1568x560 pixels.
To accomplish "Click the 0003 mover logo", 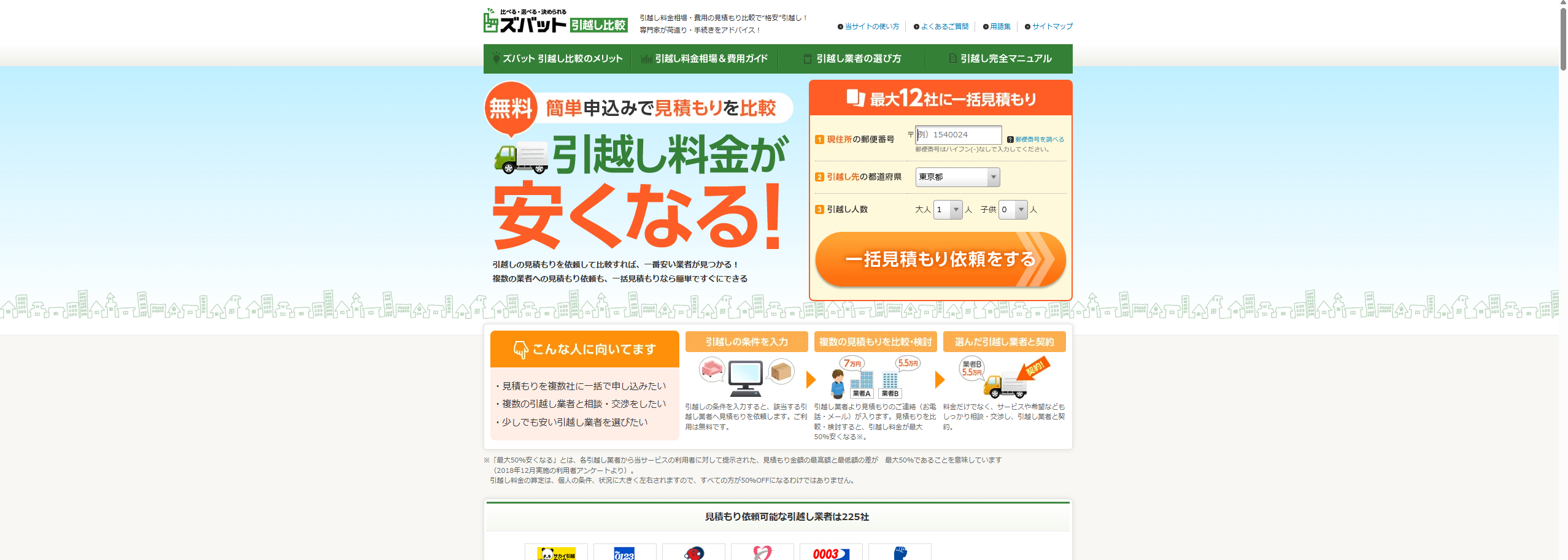I will [831, 553].
